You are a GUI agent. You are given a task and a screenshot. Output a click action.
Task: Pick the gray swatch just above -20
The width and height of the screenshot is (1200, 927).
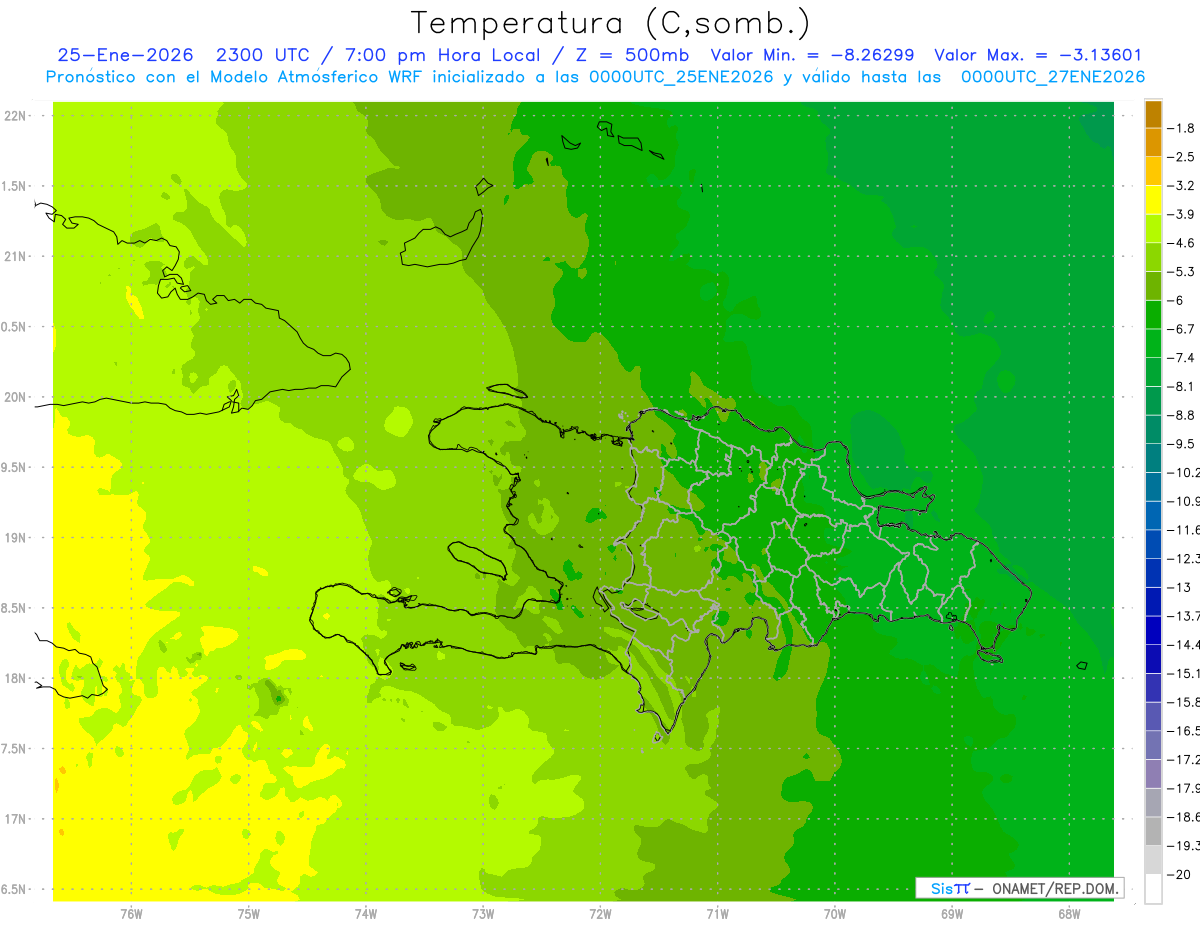coord(1153,860)
